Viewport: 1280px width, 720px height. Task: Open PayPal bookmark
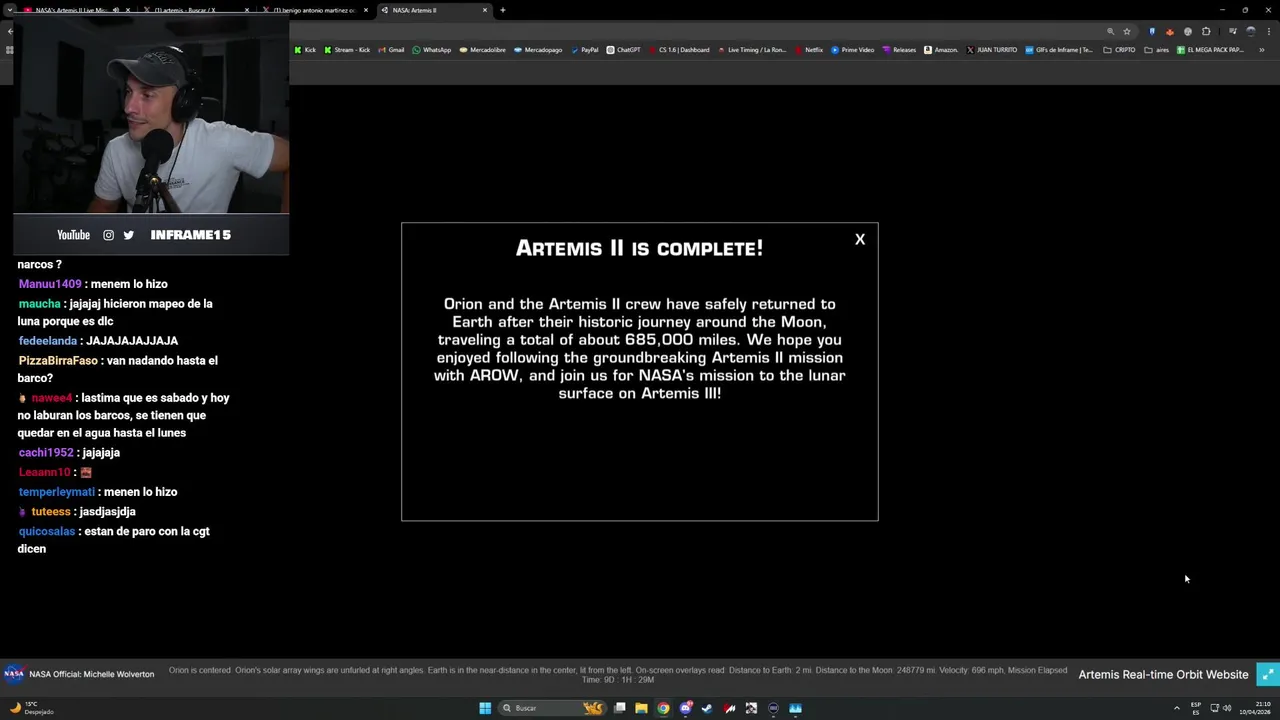[584, 50]
